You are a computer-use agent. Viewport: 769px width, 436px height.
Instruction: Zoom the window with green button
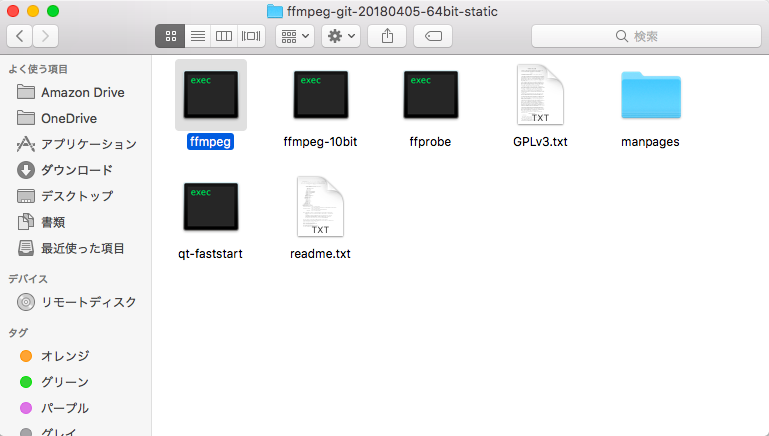click(53, 11)
